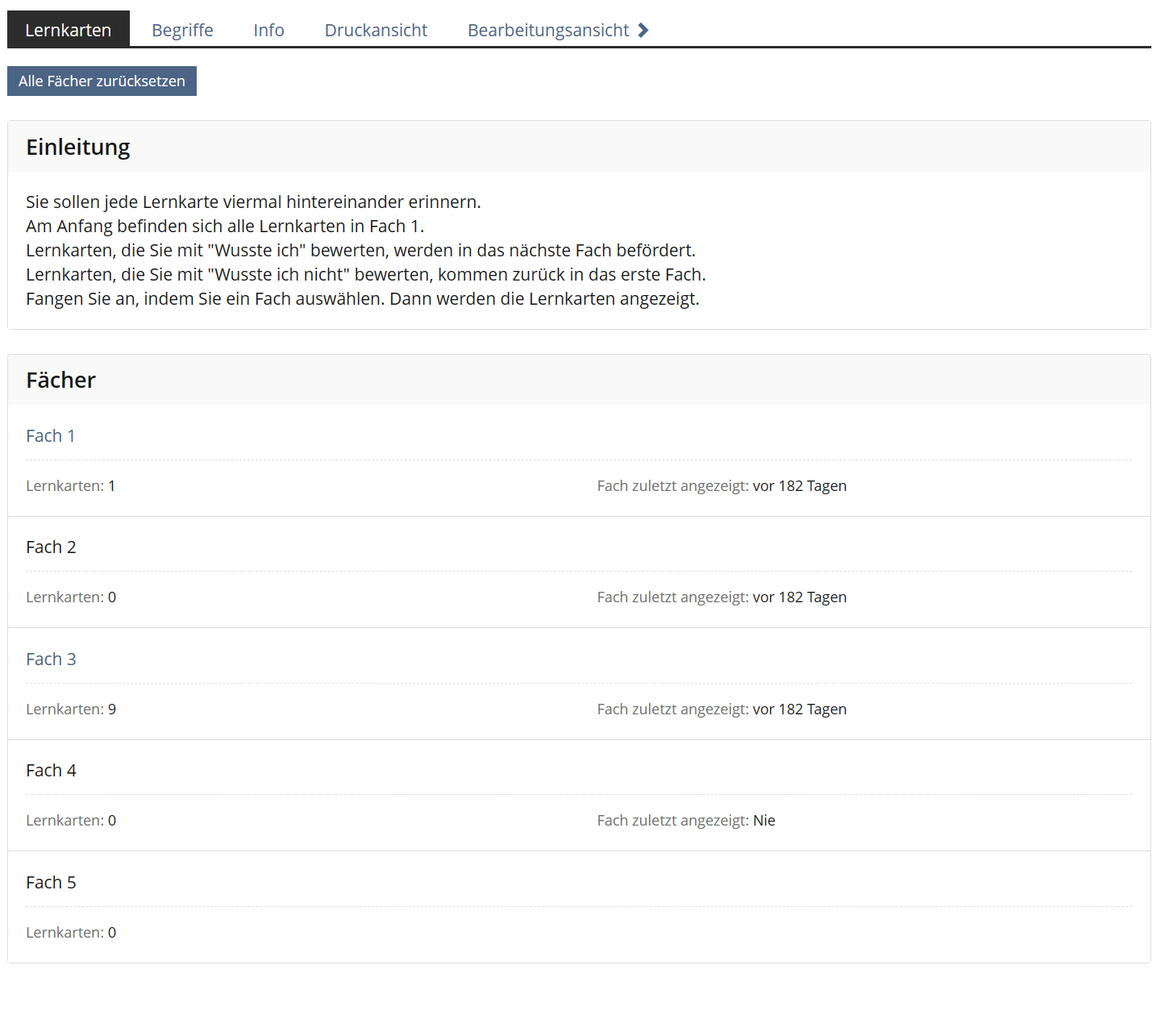Switch to the Begriffe tab

[182, 30]
